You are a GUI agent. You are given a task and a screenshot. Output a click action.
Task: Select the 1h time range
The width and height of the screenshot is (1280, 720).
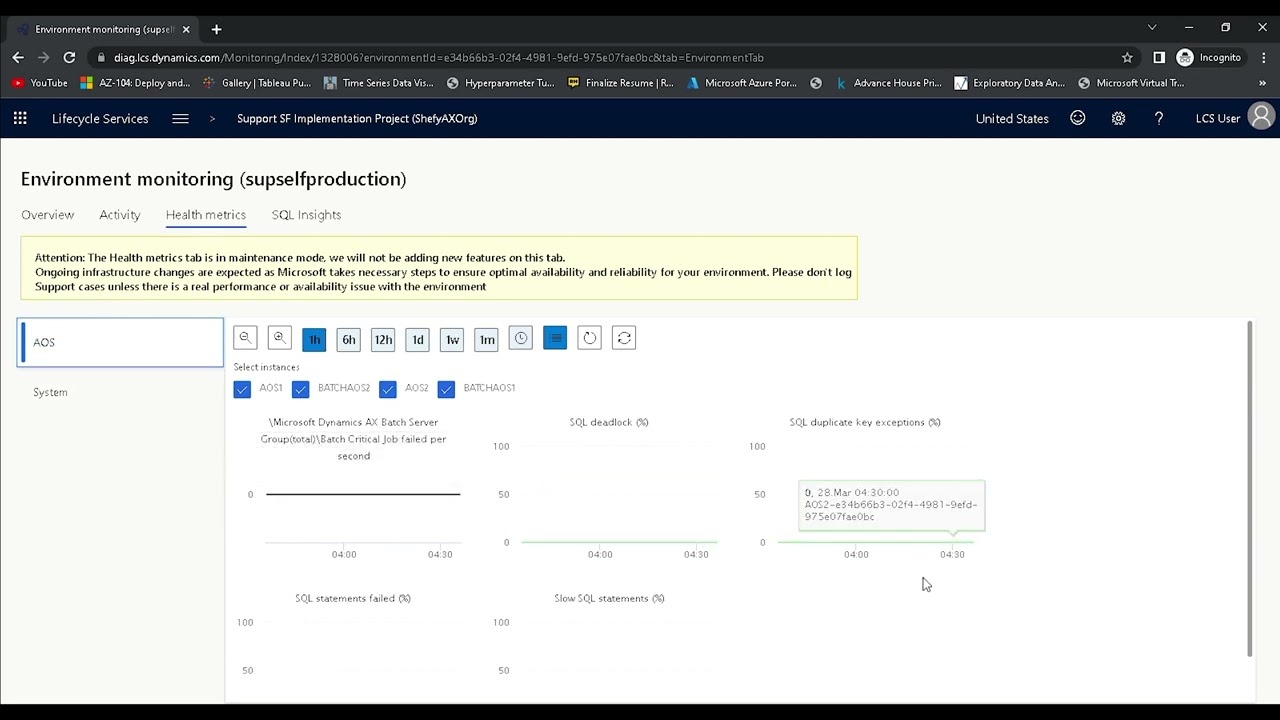coord(314,339)
